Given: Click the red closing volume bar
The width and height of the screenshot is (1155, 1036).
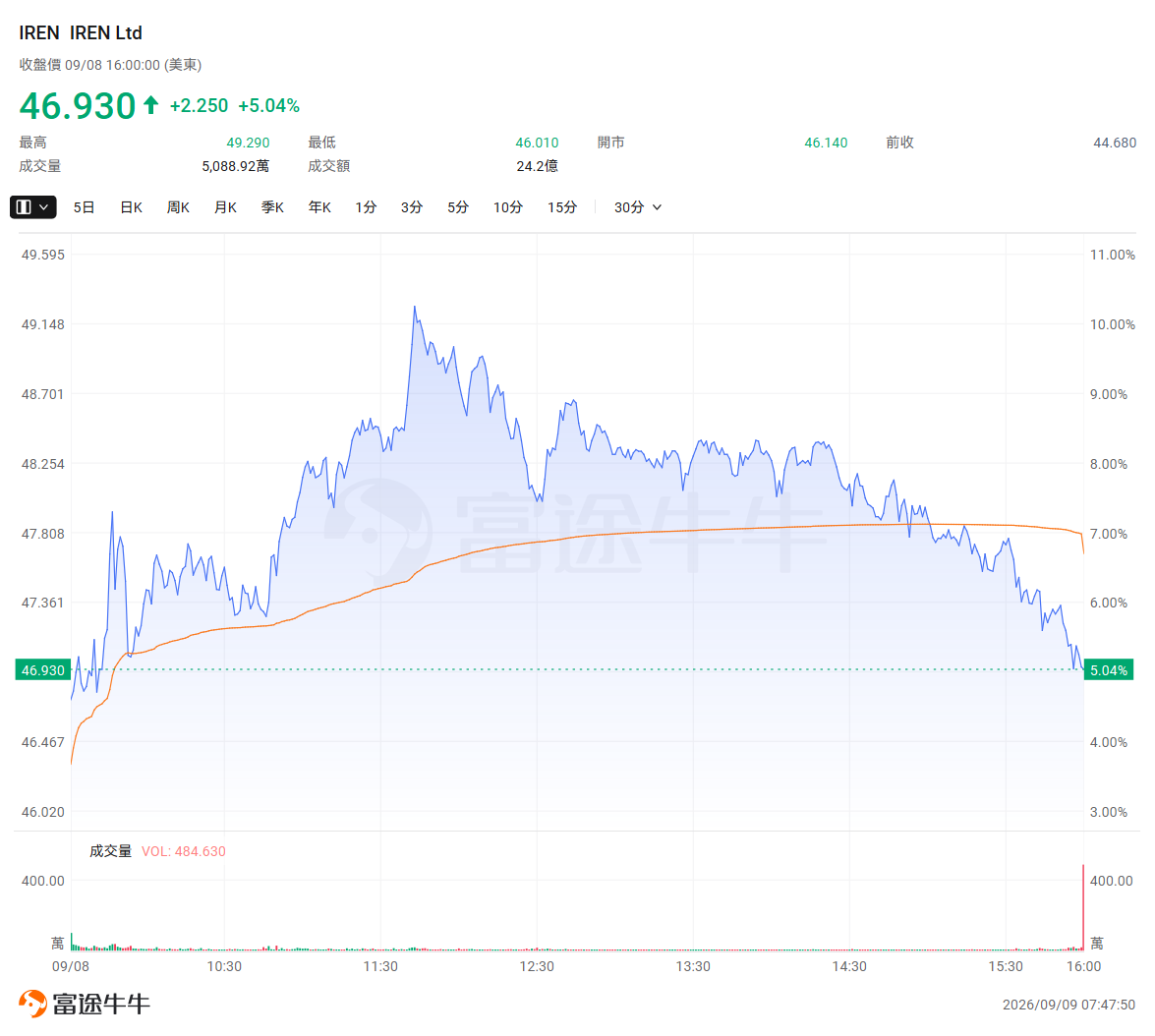Looking at the screenshot, I should pos(1083,907).
